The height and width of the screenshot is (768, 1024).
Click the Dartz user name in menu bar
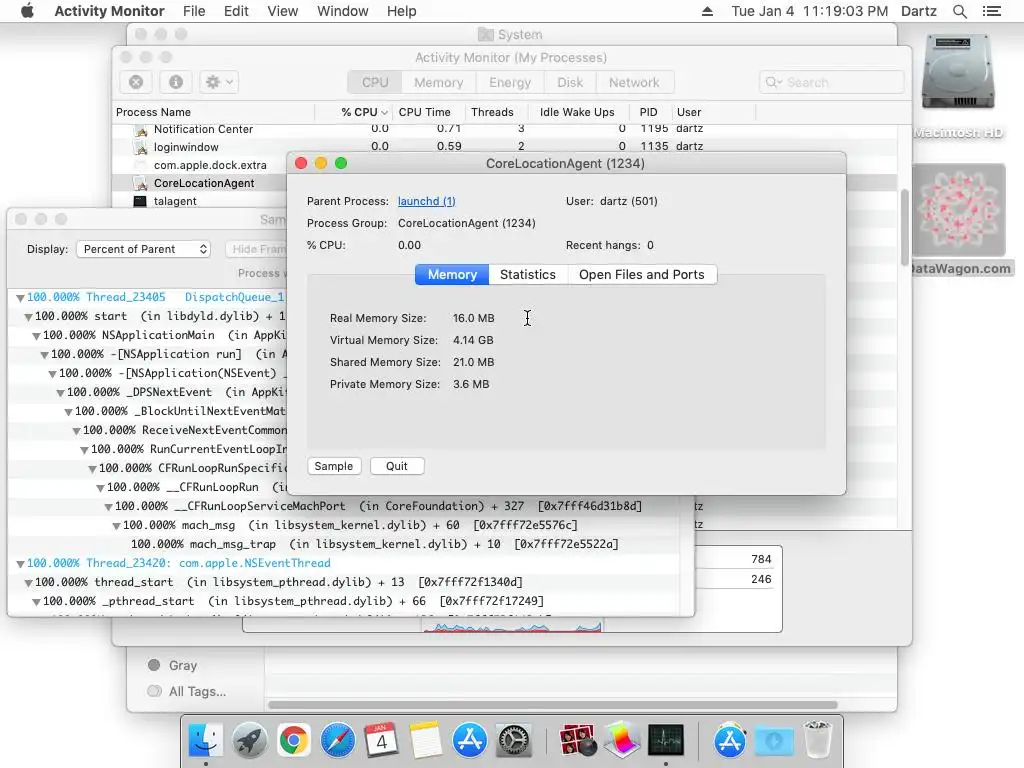pos(919,11)
